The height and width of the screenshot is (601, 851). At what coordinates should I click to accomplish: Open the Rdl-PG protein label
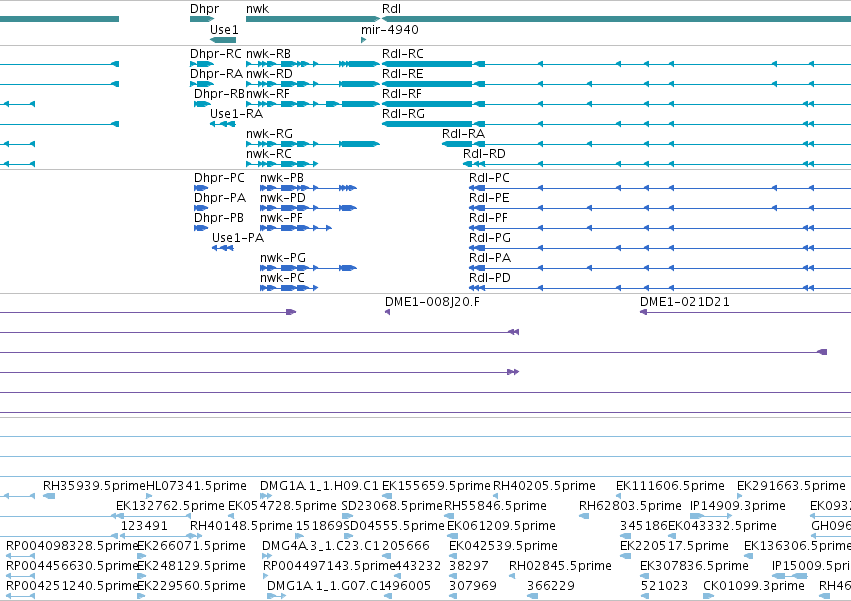tap(490, 238)
